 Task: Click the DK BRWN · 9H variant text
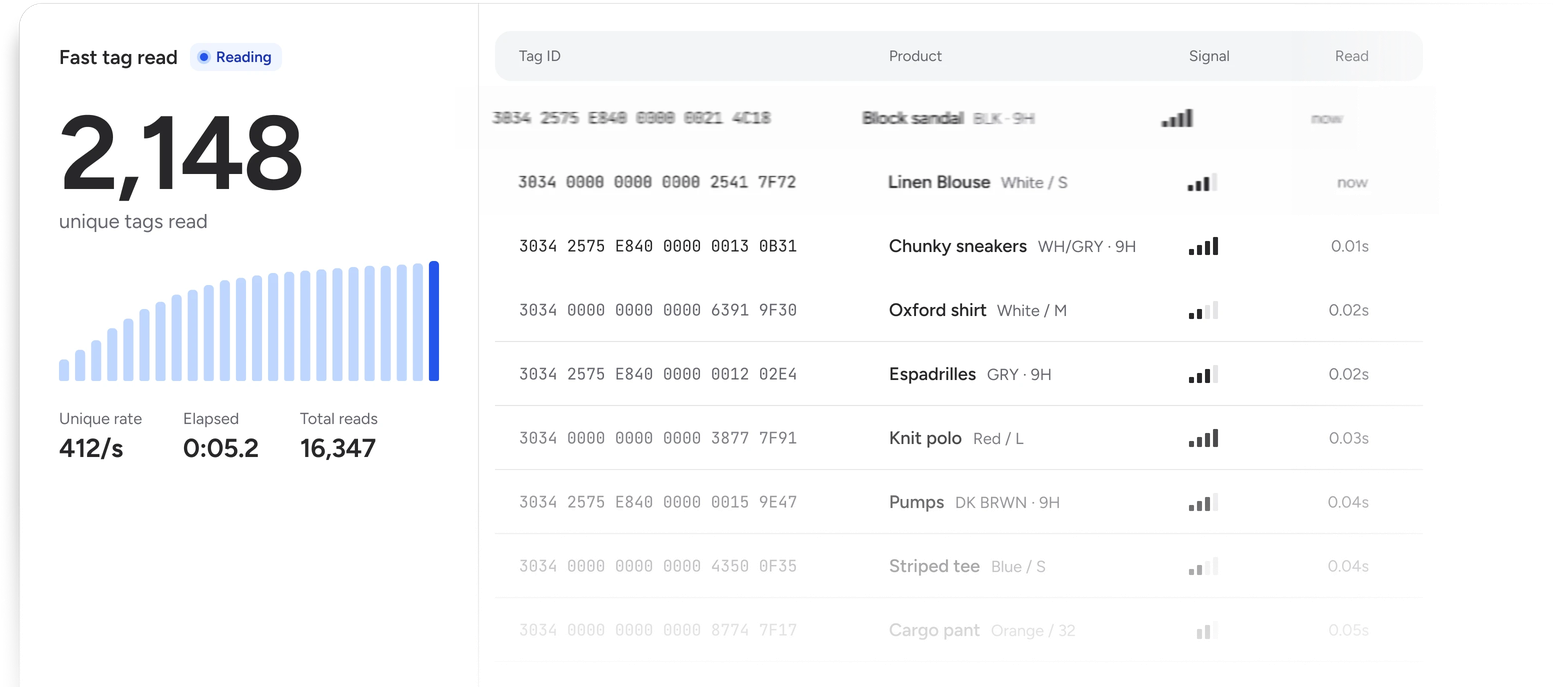click(x=1007, y=502)
